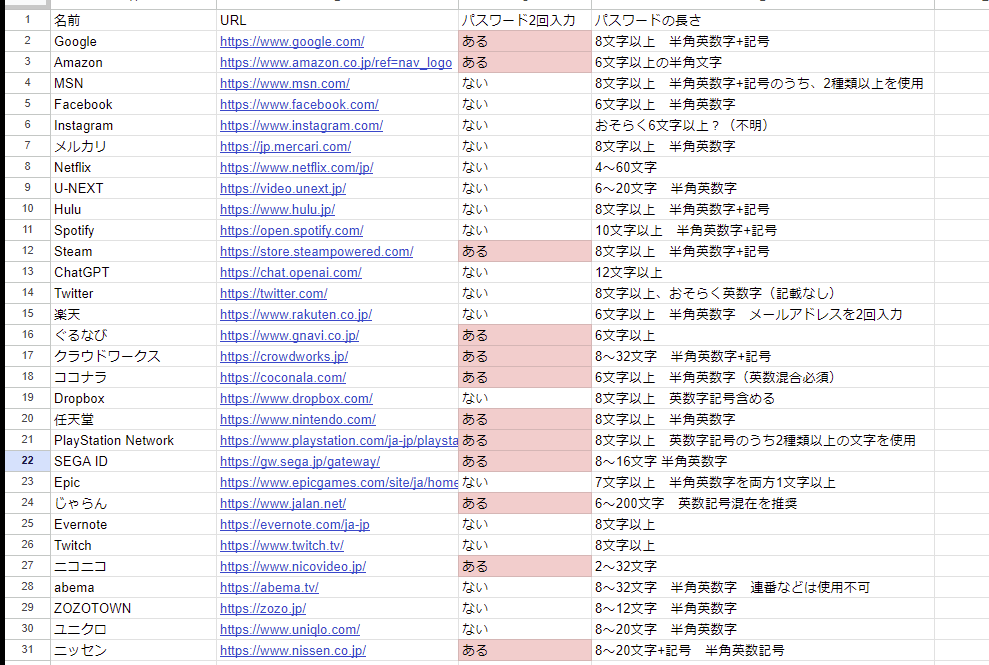Select the パスワードの長さ header cell
This screenshot has width=989, height=665.
coord(763,20)
